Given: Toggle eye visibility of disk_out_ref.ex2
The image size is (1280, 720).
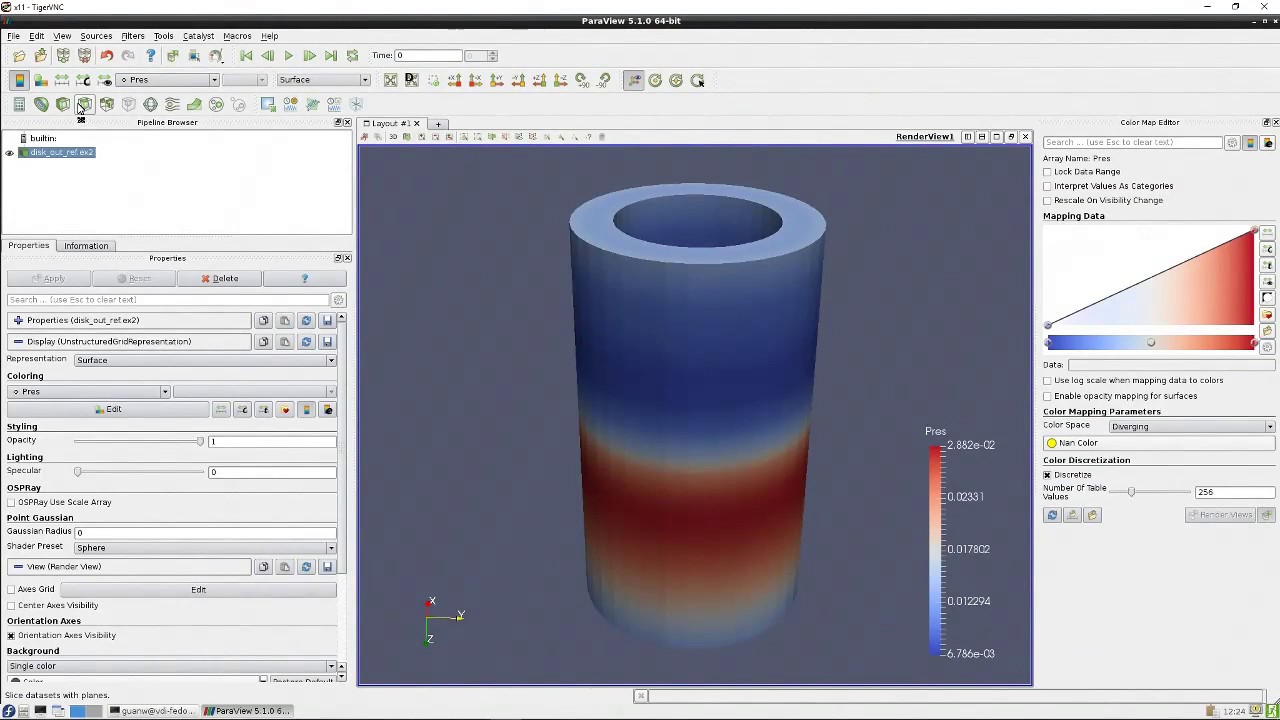Looking at the screenshot, I should click(x=10, y=153).
